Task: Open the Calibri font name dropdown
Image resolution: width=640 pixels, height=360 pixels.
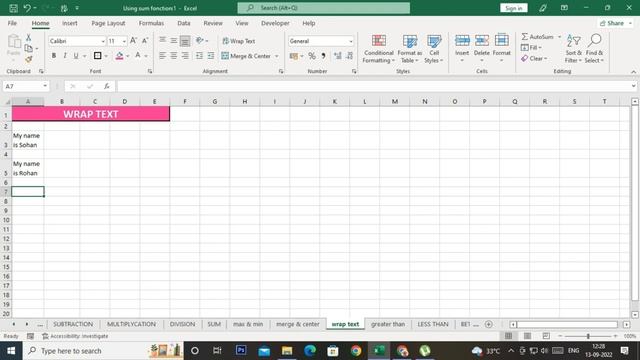Action: (x=103, y=41)
